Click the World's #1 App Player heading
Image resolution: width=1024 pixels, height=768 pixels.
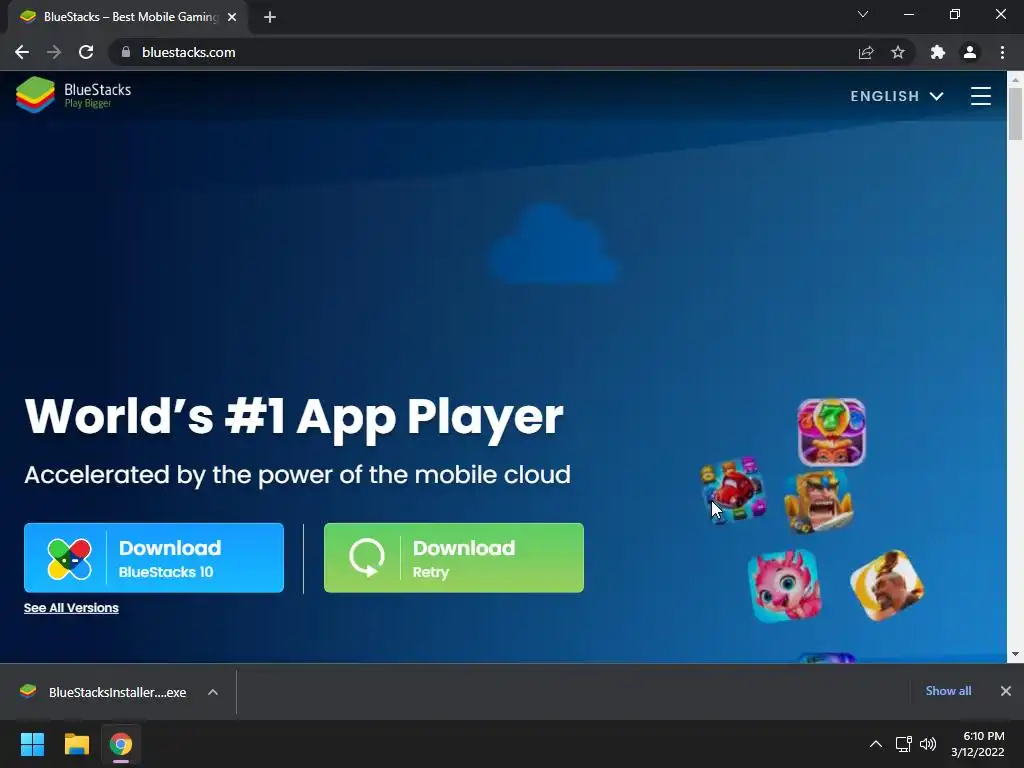click(x=294, y=417)
